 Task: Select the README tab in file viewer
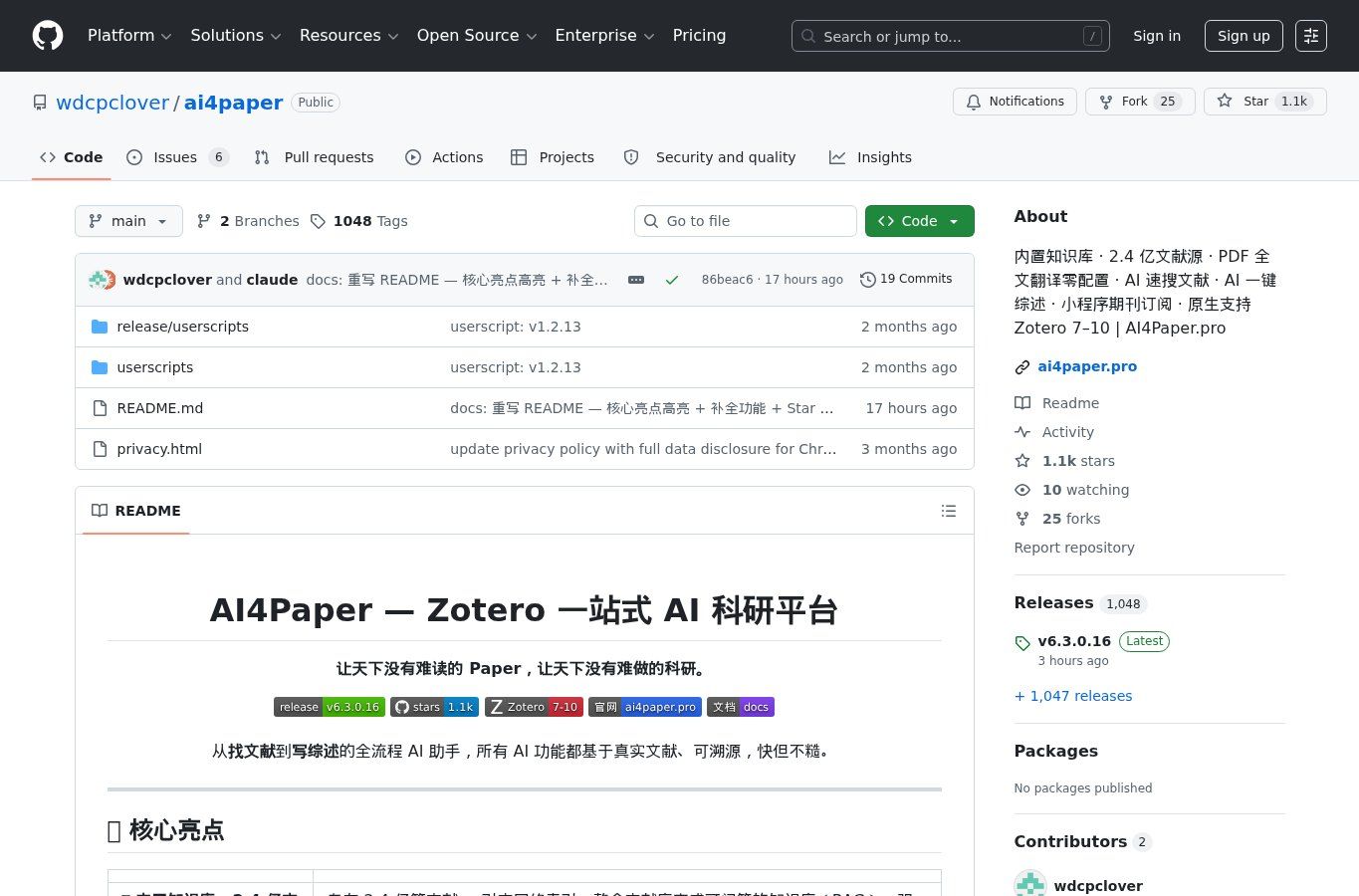coord(136,511)
